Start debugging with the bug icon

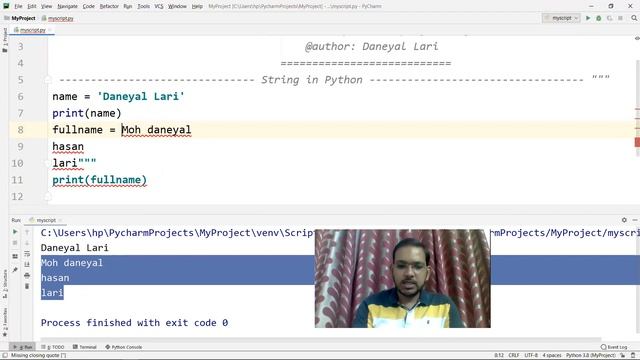(598, 18)
